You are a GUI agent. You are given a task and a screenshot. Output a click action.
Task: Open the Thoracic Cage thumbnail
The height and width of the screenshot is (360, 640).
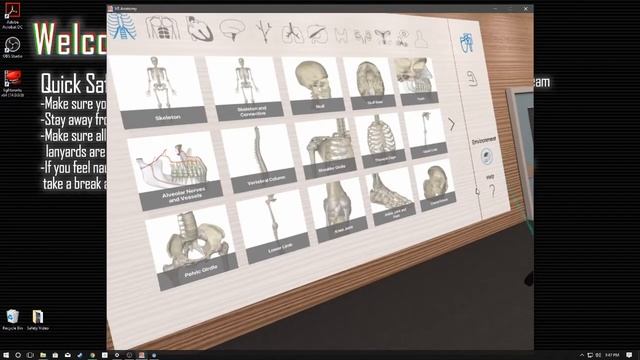380,141
